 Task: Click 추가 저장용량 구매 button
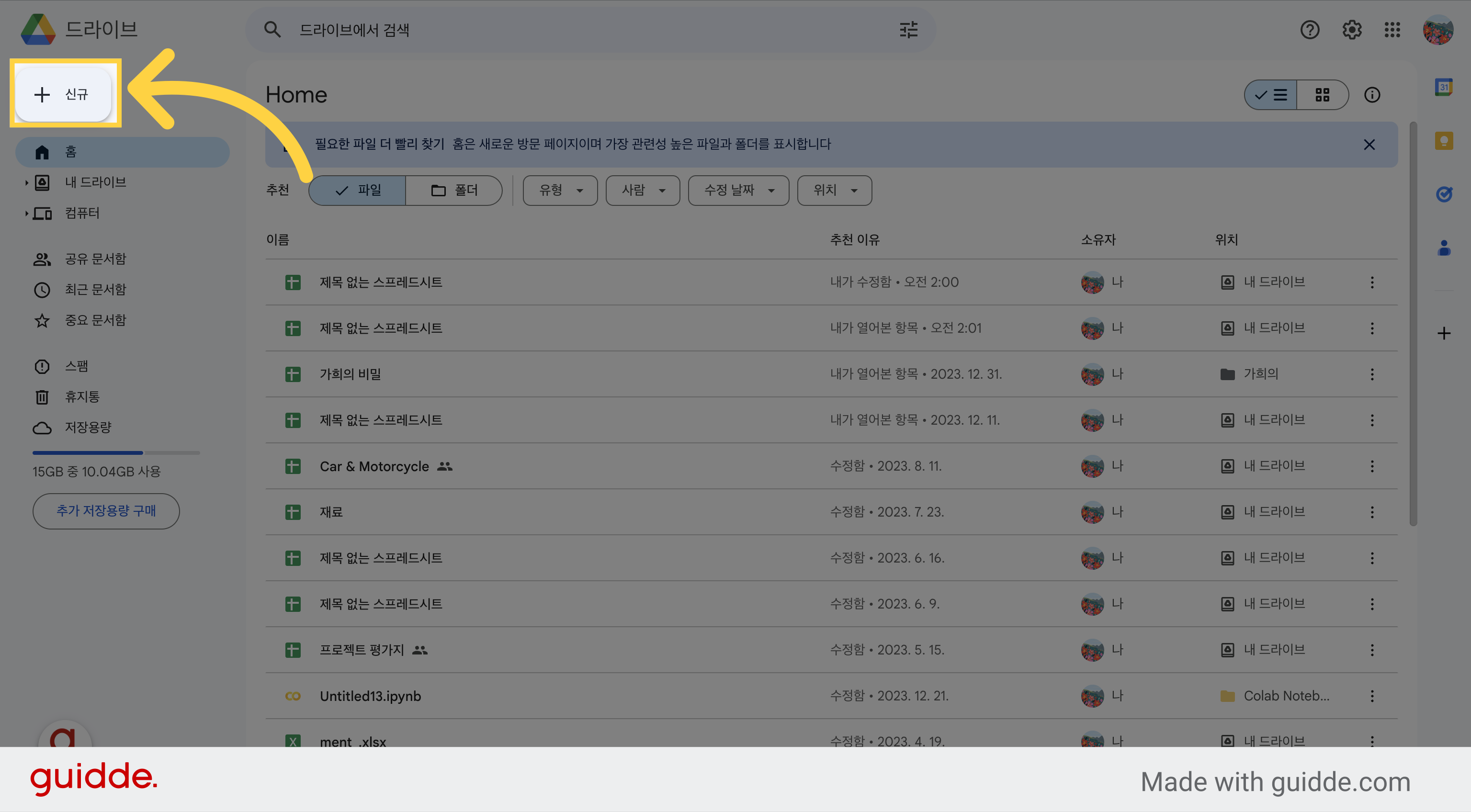tap(106, 511)
